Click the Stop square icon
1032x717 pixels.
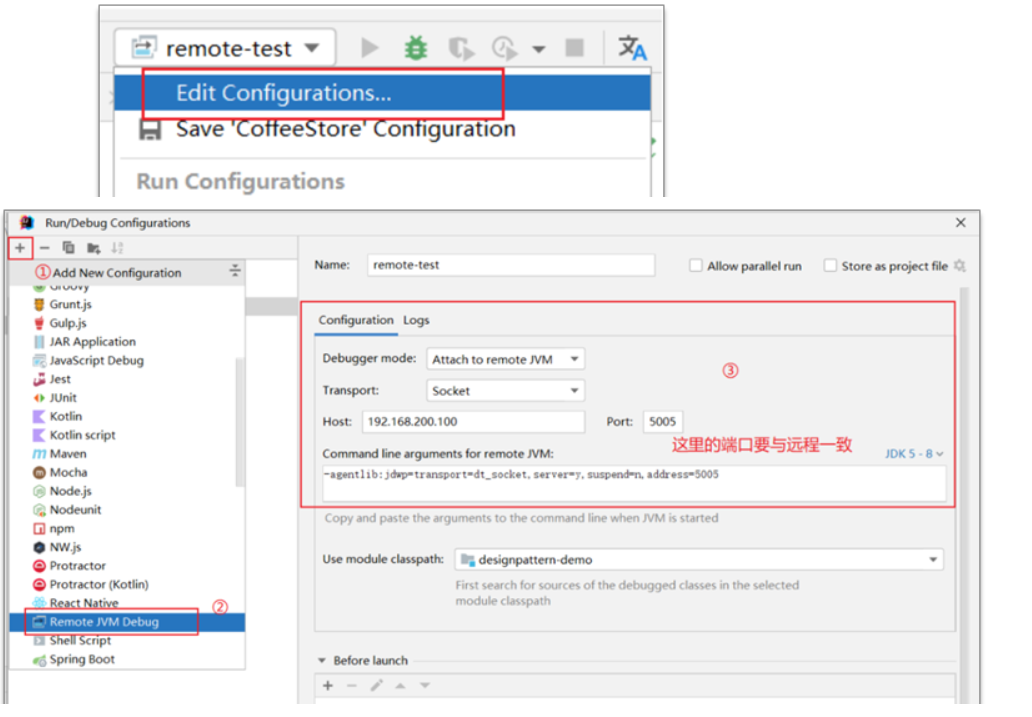(575, 48)
